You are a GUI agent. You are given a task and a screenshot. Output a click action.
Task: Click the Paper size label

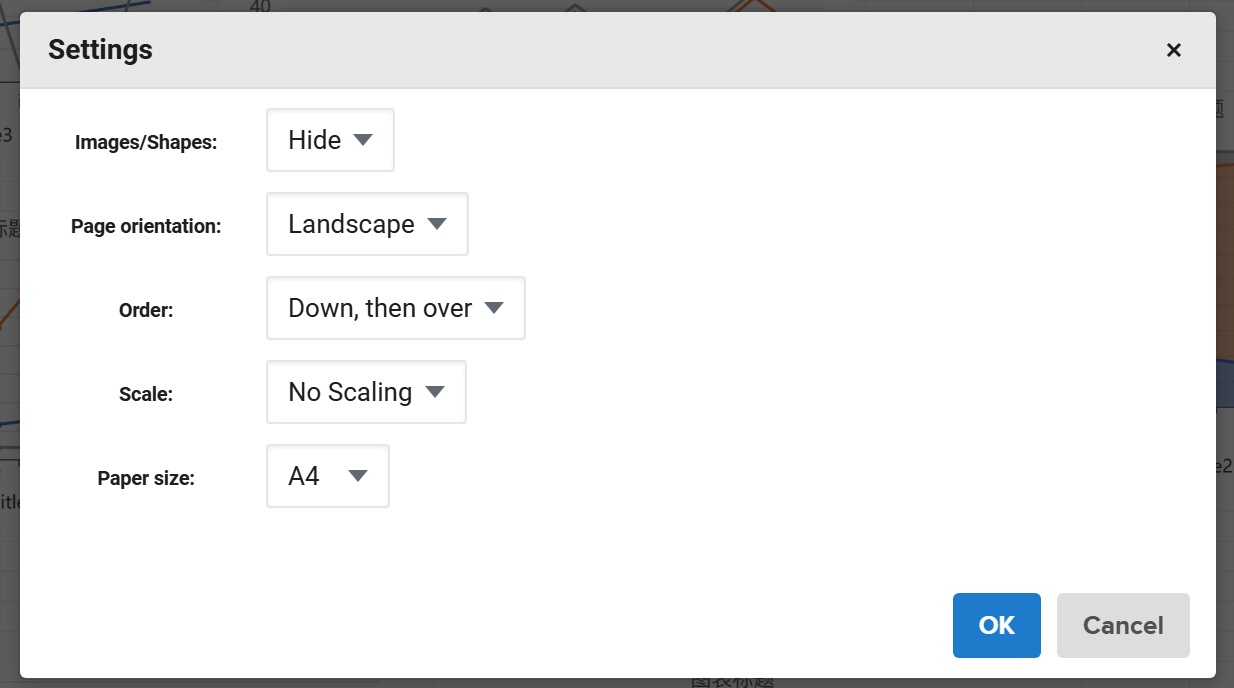point(146,478)
